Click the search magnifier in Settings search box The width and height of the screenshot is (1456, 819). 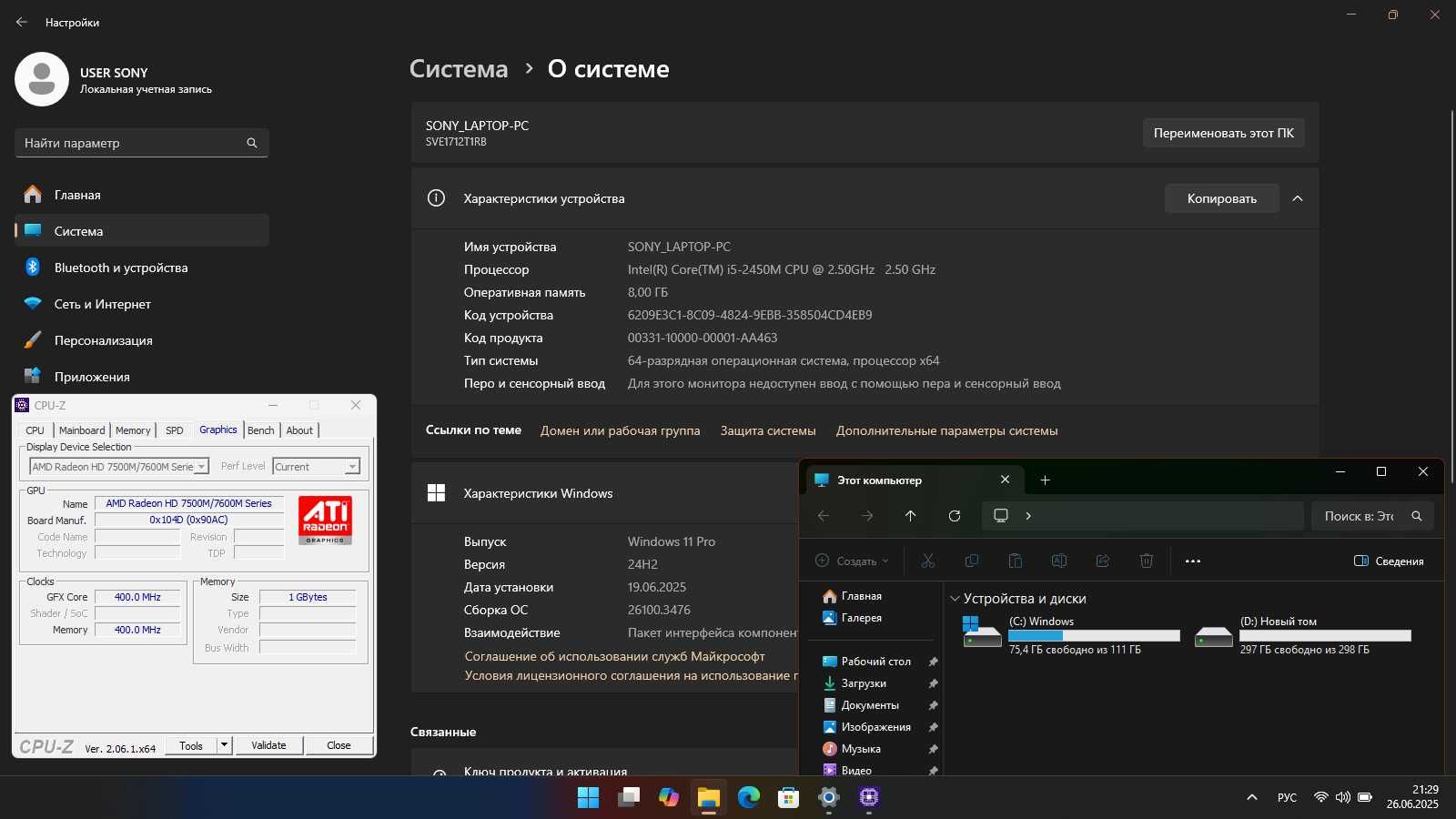[252, 143]
